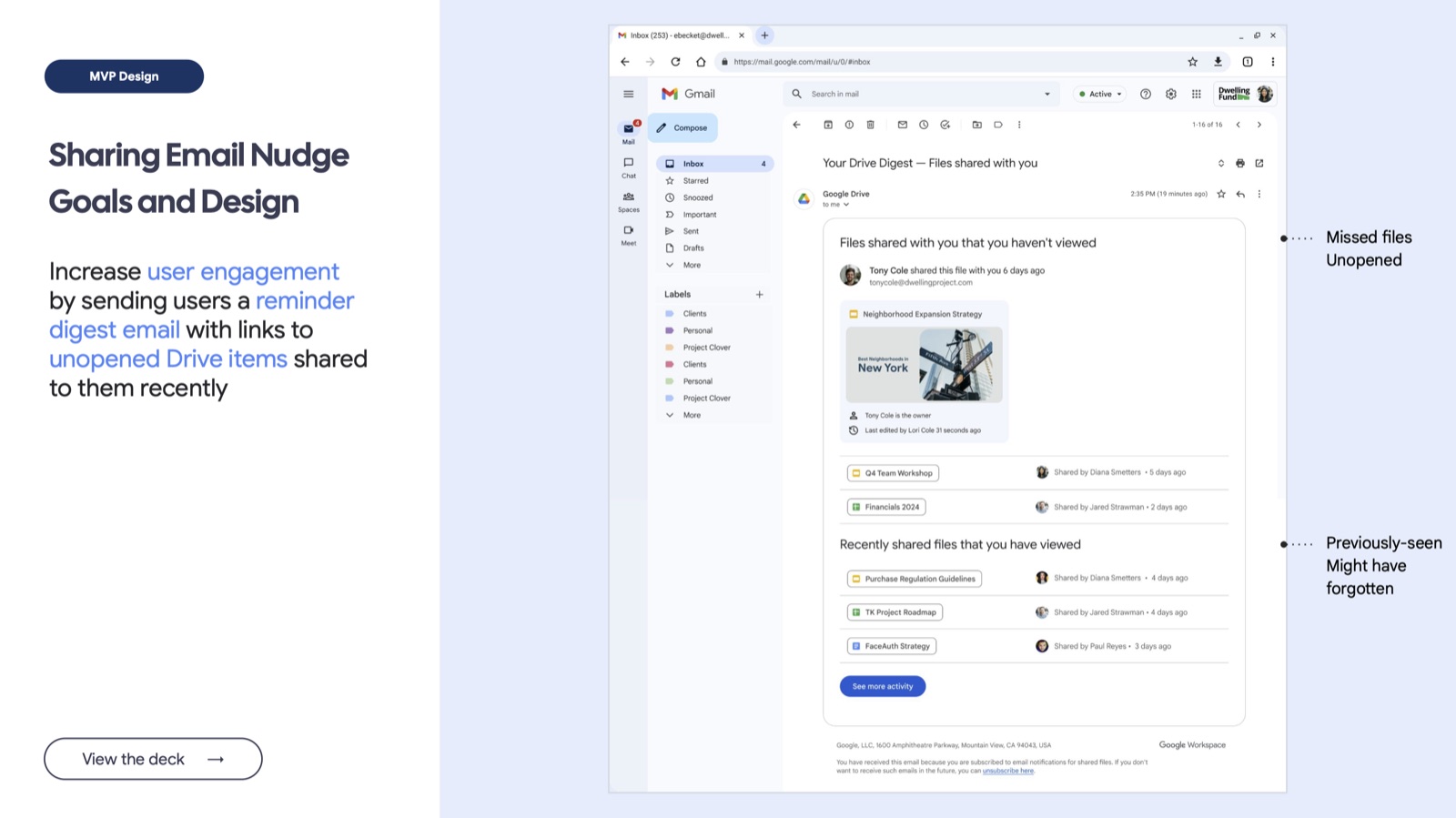Open the Gmail main menu hamburger icon
Image resolution: width=1456 pixels, height=818 pixels.
pos(628,94)
